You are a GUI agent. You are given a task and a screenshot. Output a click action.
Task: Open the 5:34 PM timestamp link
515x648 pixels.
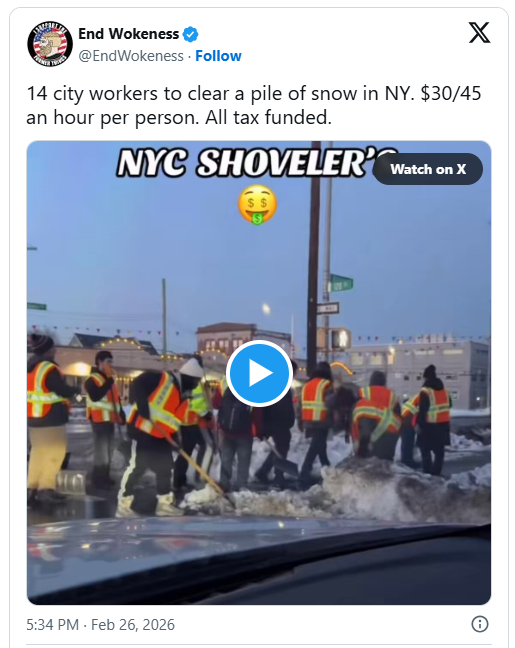[x=52, y=624]
